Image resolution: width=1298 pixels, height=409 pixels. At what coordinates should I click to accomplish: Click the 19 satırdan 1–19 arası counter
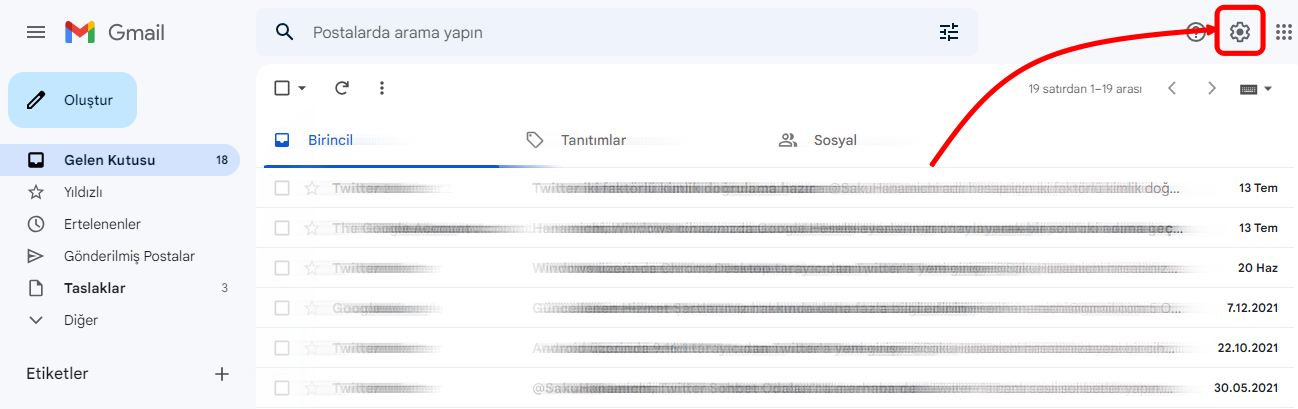[1085, 89]
